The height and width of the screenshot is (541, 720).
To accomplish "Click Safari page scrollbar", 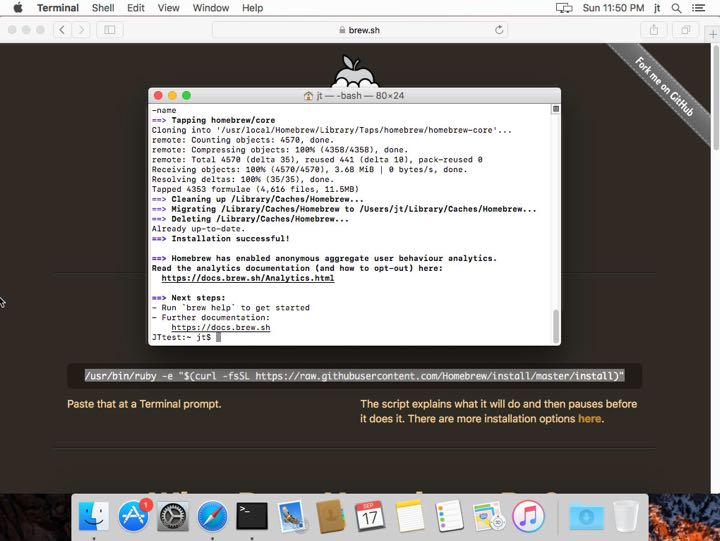I will coord(715,98).
